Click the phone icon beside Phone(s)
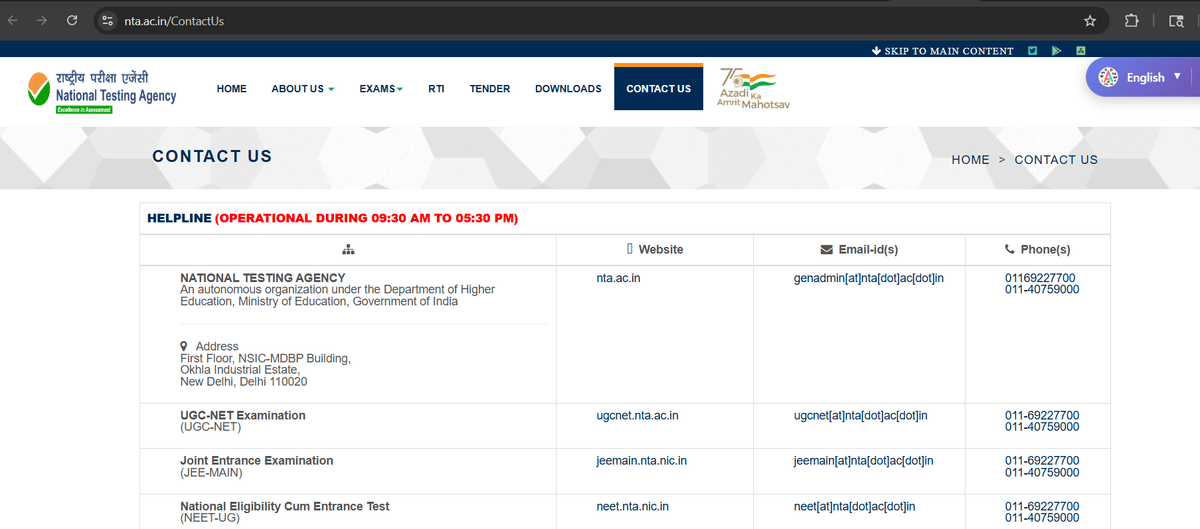The image size is (1200, 529). 1009,249
